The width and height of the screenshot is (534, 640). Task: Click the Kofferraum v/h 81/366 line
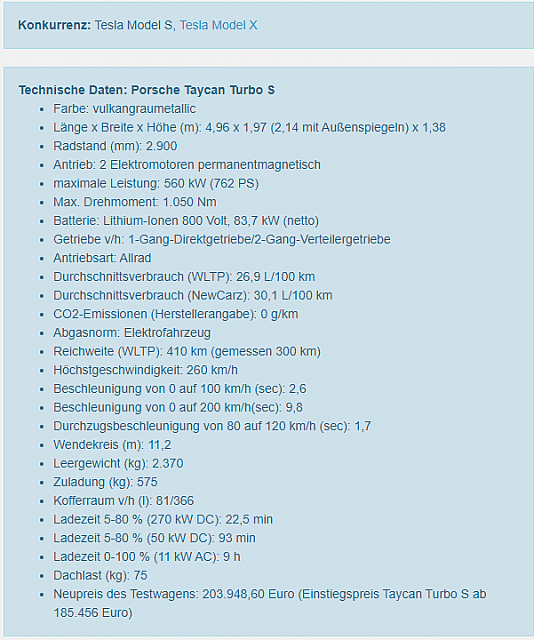124,501
